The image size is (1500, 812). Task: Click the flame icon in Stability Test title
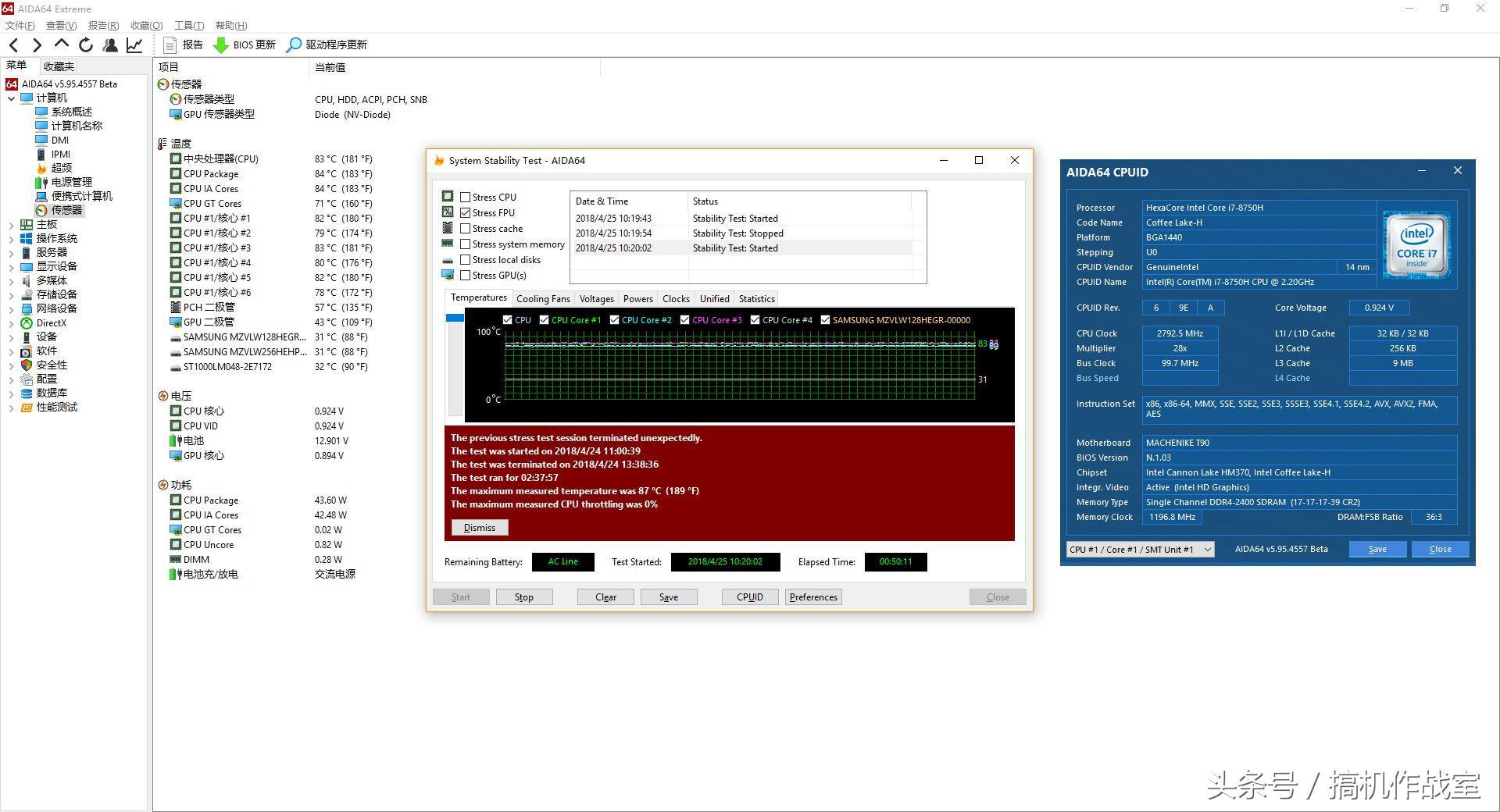coord(439,161)
